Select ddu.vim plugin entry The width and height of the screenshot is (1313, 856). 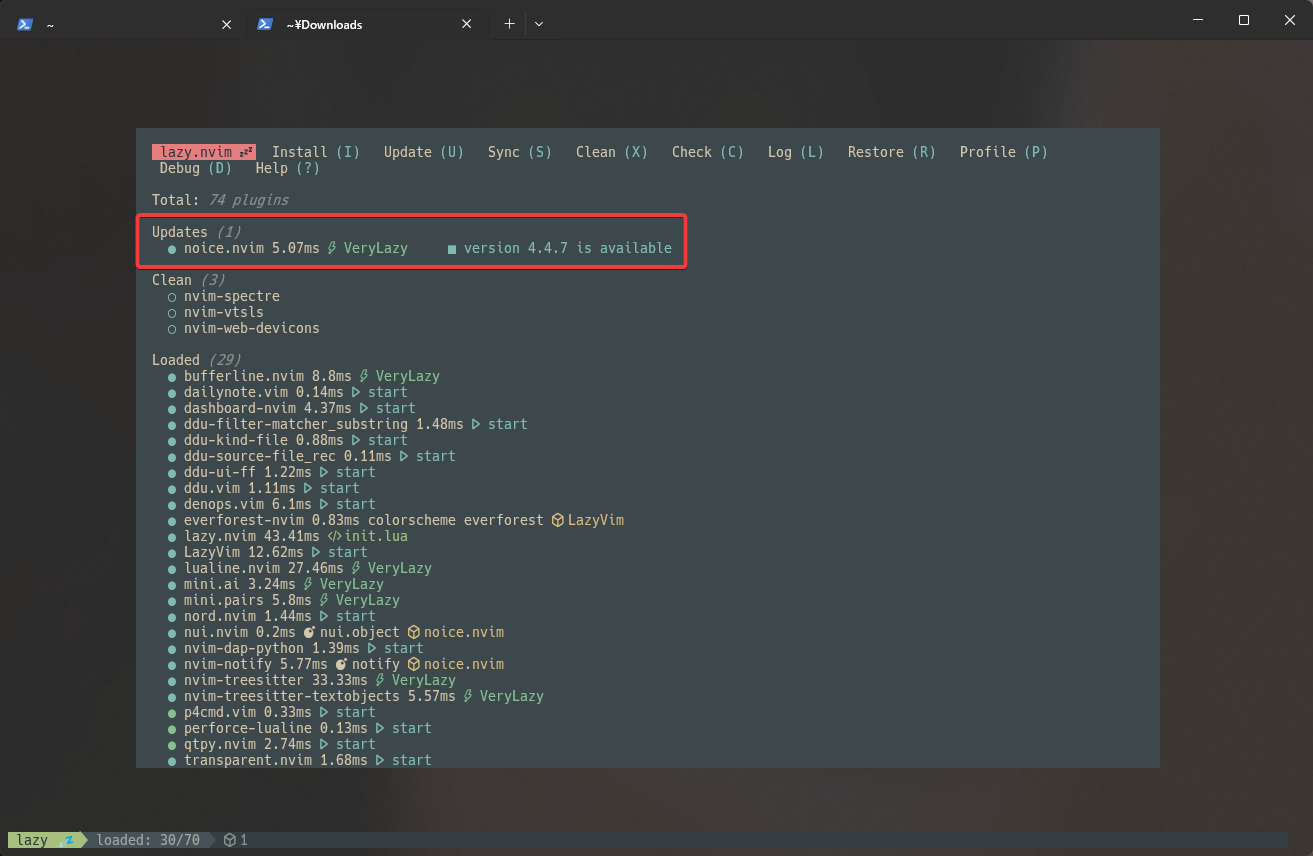[x=212, y=488]
